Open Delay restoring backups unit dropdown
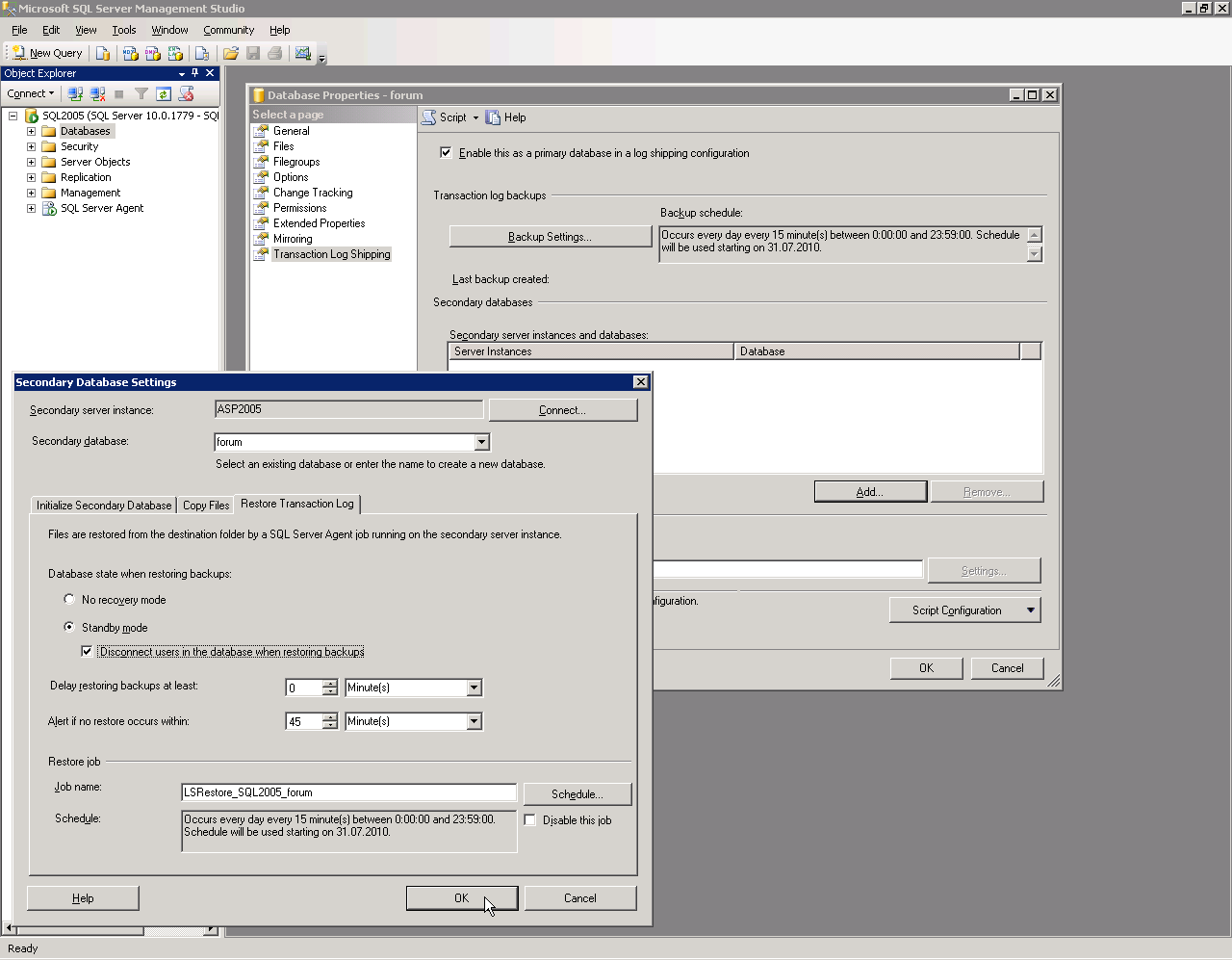This screenshot has width=1232, height=960. tap(474, 688)
